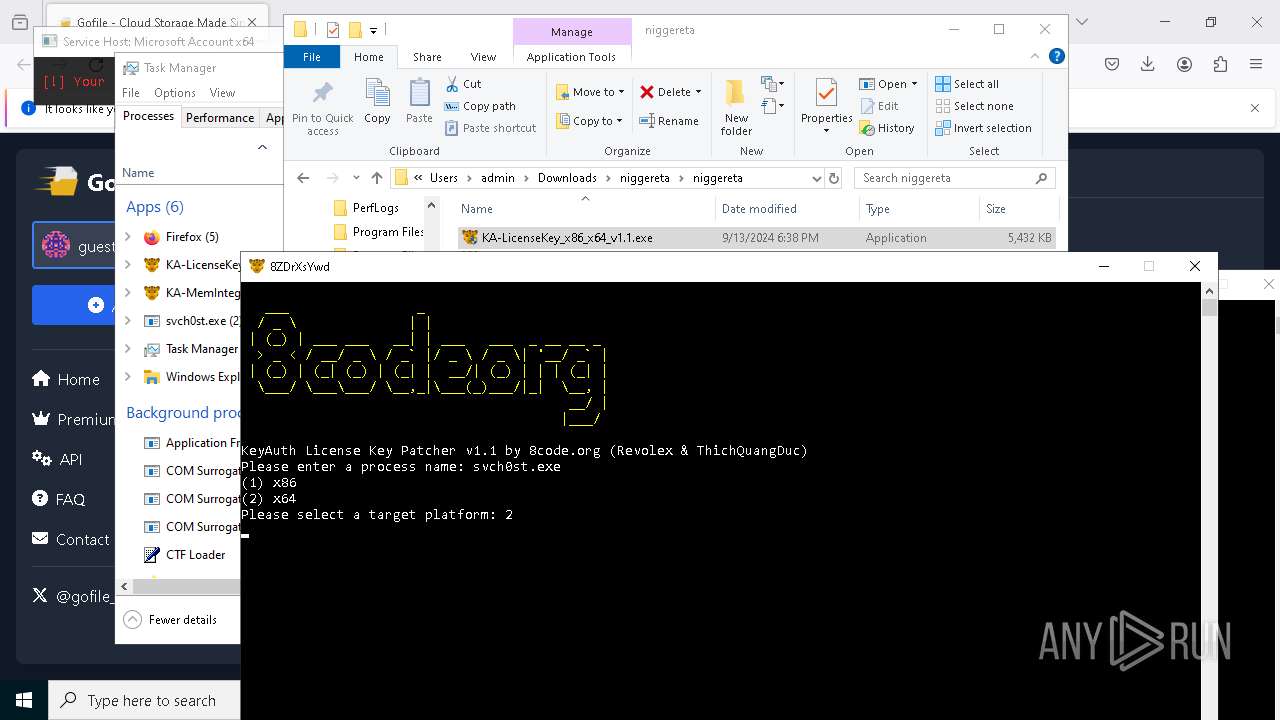Open Contact in Gofile sidebar

(70, 539)
